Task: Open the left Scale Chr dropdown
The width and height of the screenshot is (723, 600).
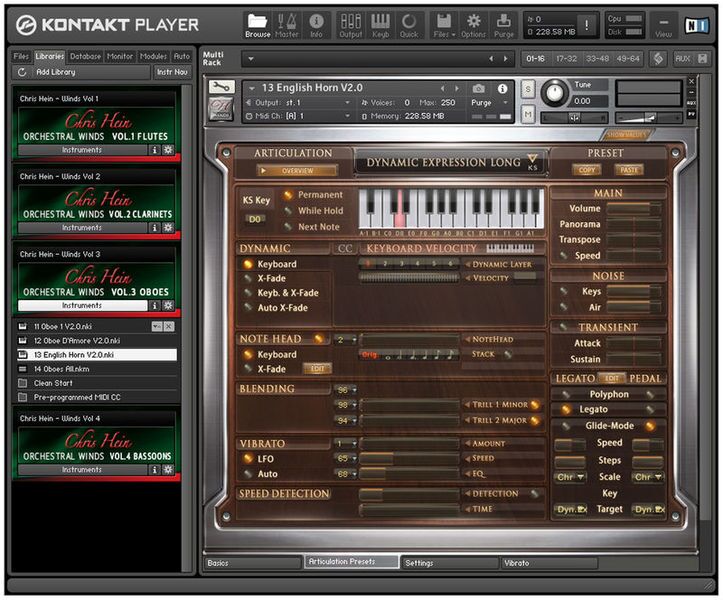Action: pyautogui.click(x=570, y=477)
